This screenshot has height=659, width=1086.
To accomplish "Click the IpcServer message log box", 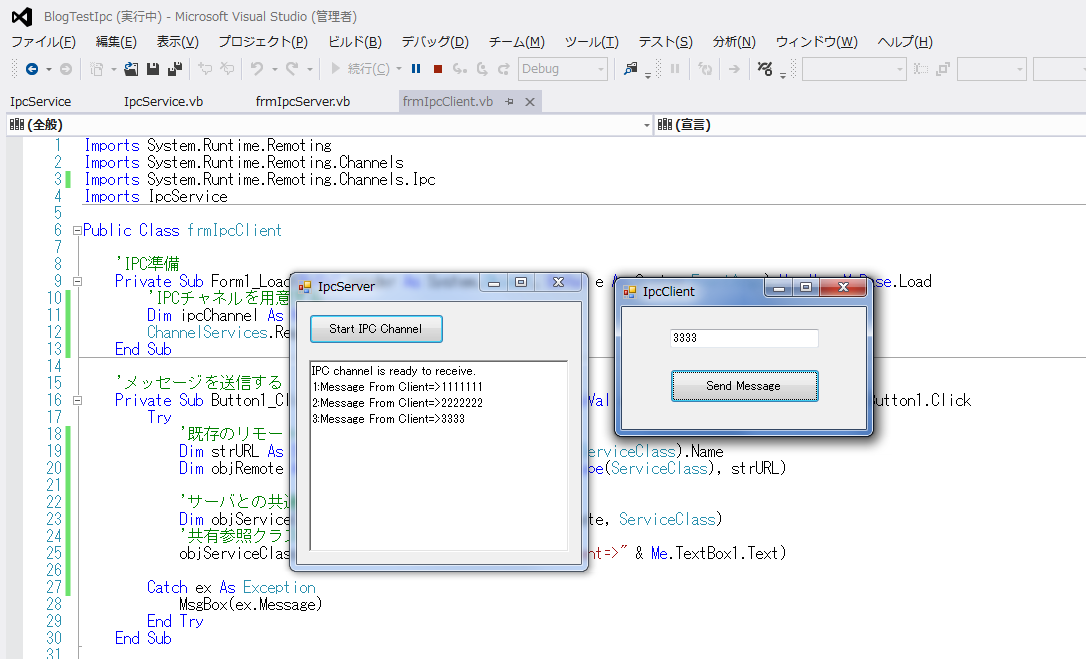I will coord(439,455).
